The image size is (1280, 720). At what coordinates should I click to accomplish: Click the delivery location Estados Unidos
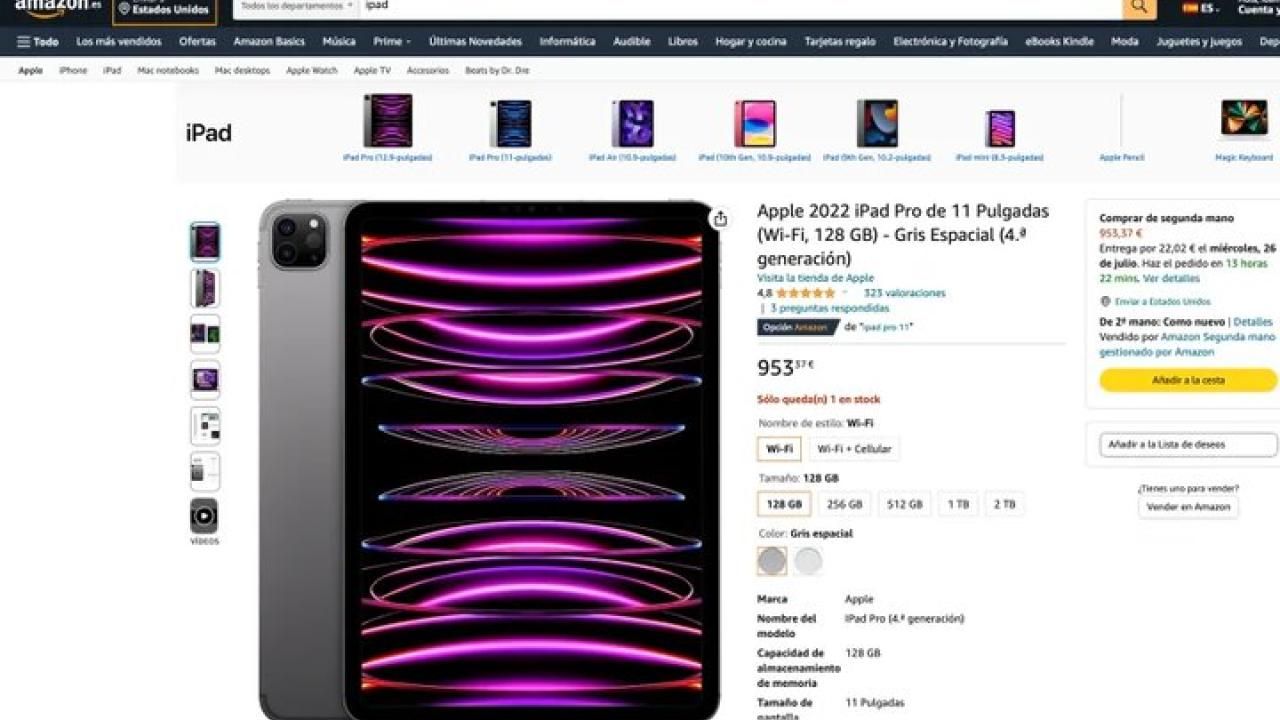tap(164, 9)
